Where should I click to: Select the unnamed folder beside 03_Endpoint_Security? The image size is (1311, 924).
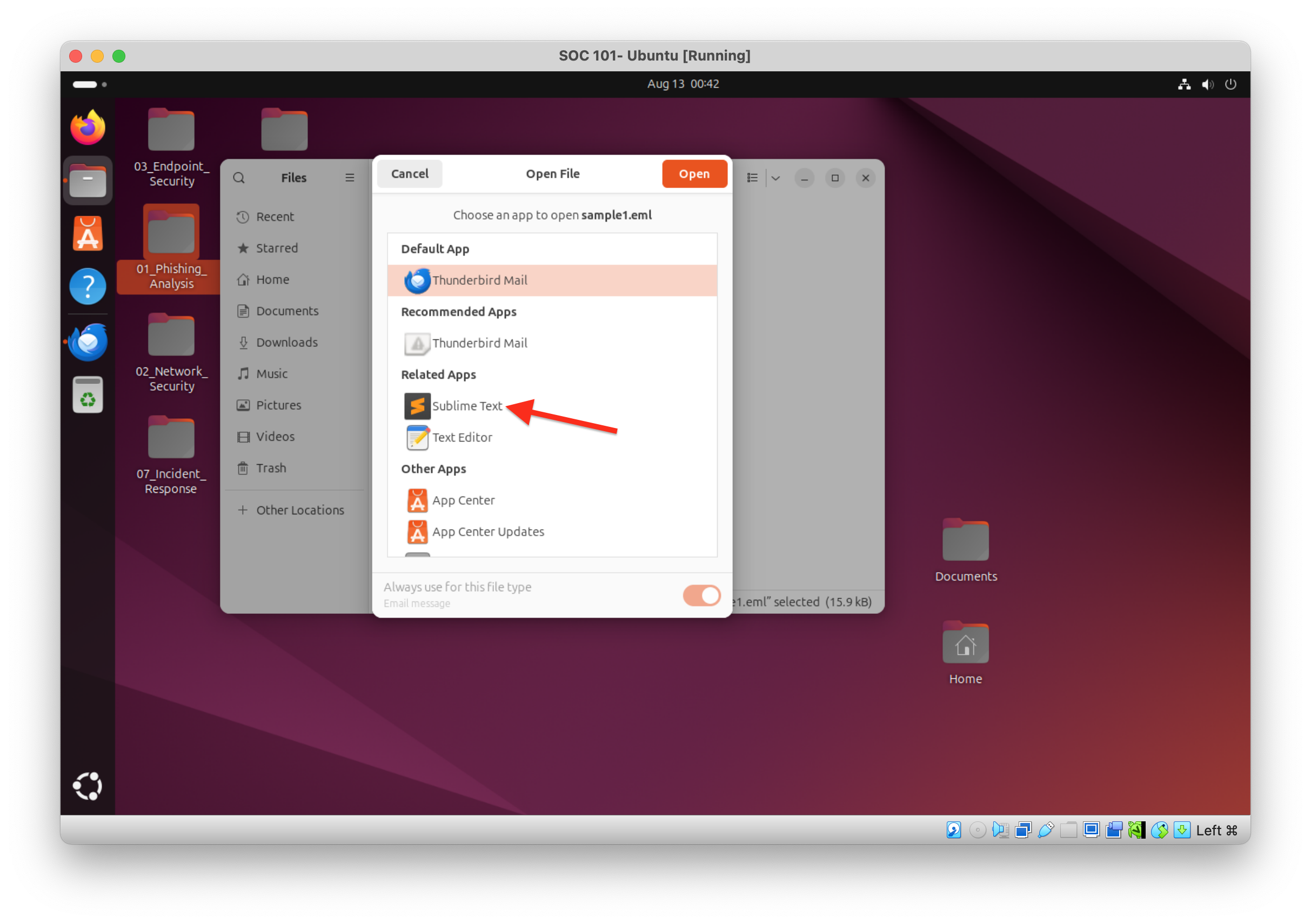(284, 130)
